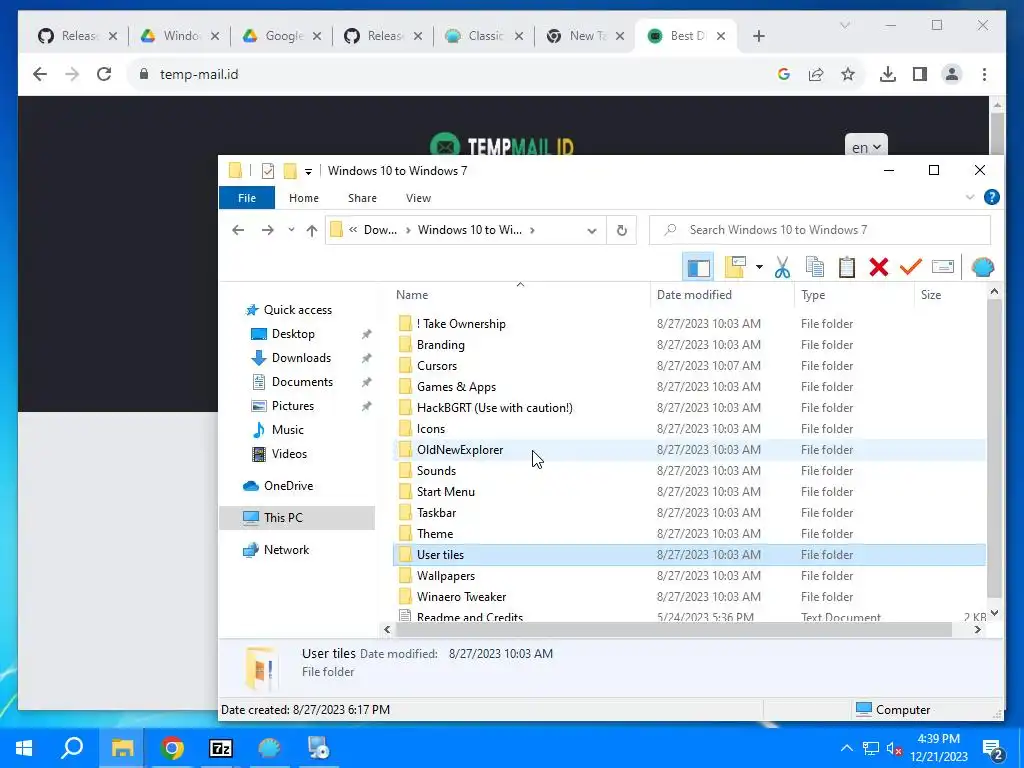Screen dimensions: 1024x768
Task: Show hidden system tray icons
Action: point(846,748)
